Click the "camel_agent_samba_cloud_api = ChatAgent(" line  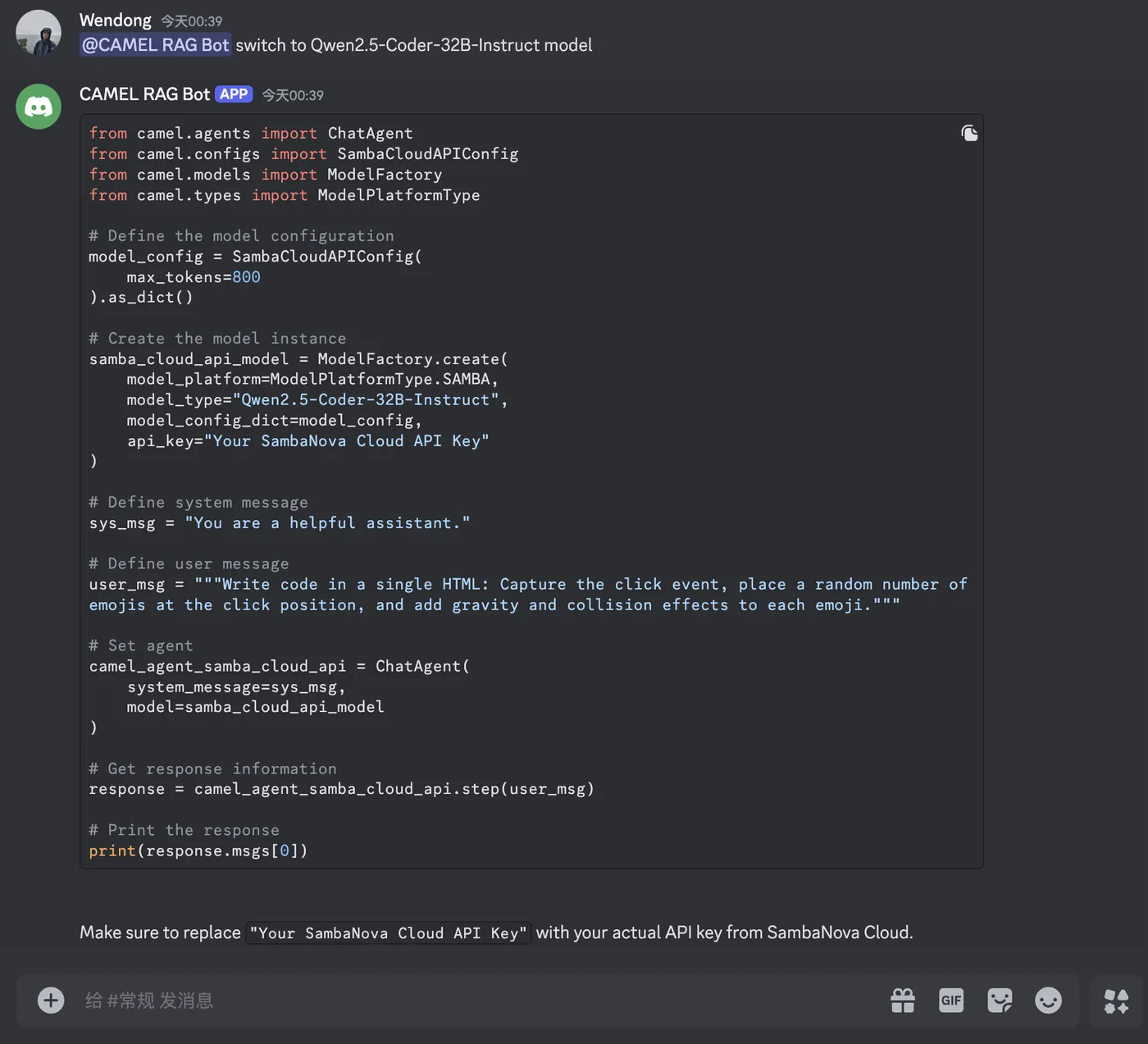[x=280, y=666]
